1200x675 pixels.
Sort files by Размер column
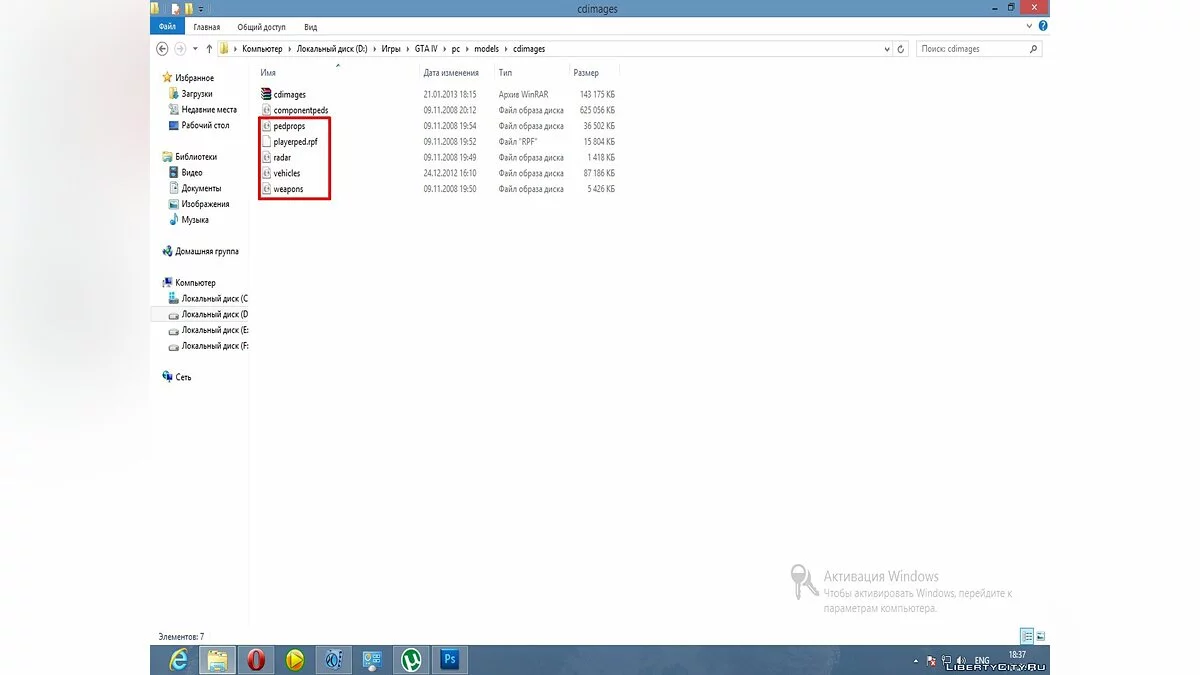pyautogui.click(x=586, y=73)
